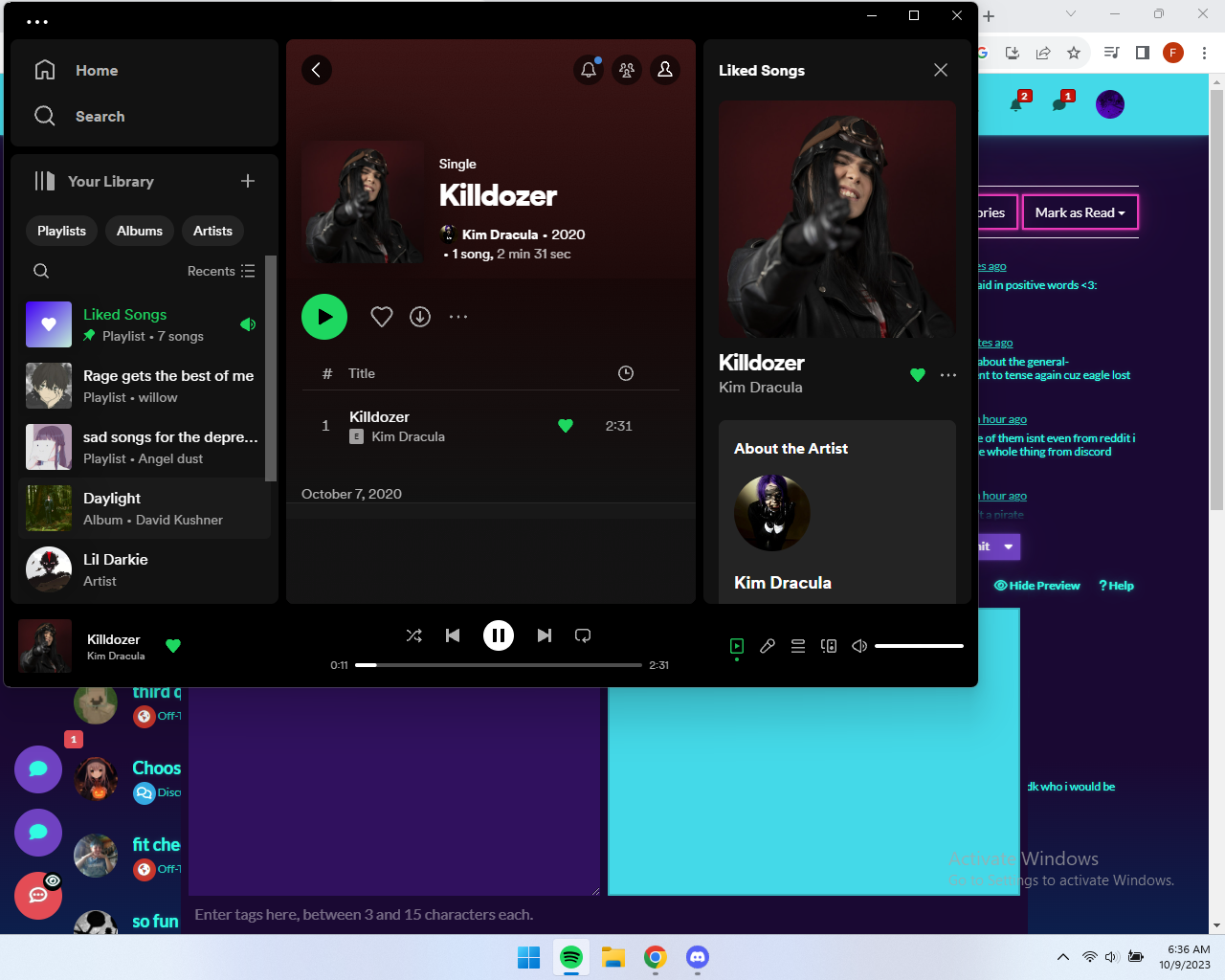This screenshot has width=1225, height=980.
Task: Open What's New notifications bell
Action: [589, 70]
